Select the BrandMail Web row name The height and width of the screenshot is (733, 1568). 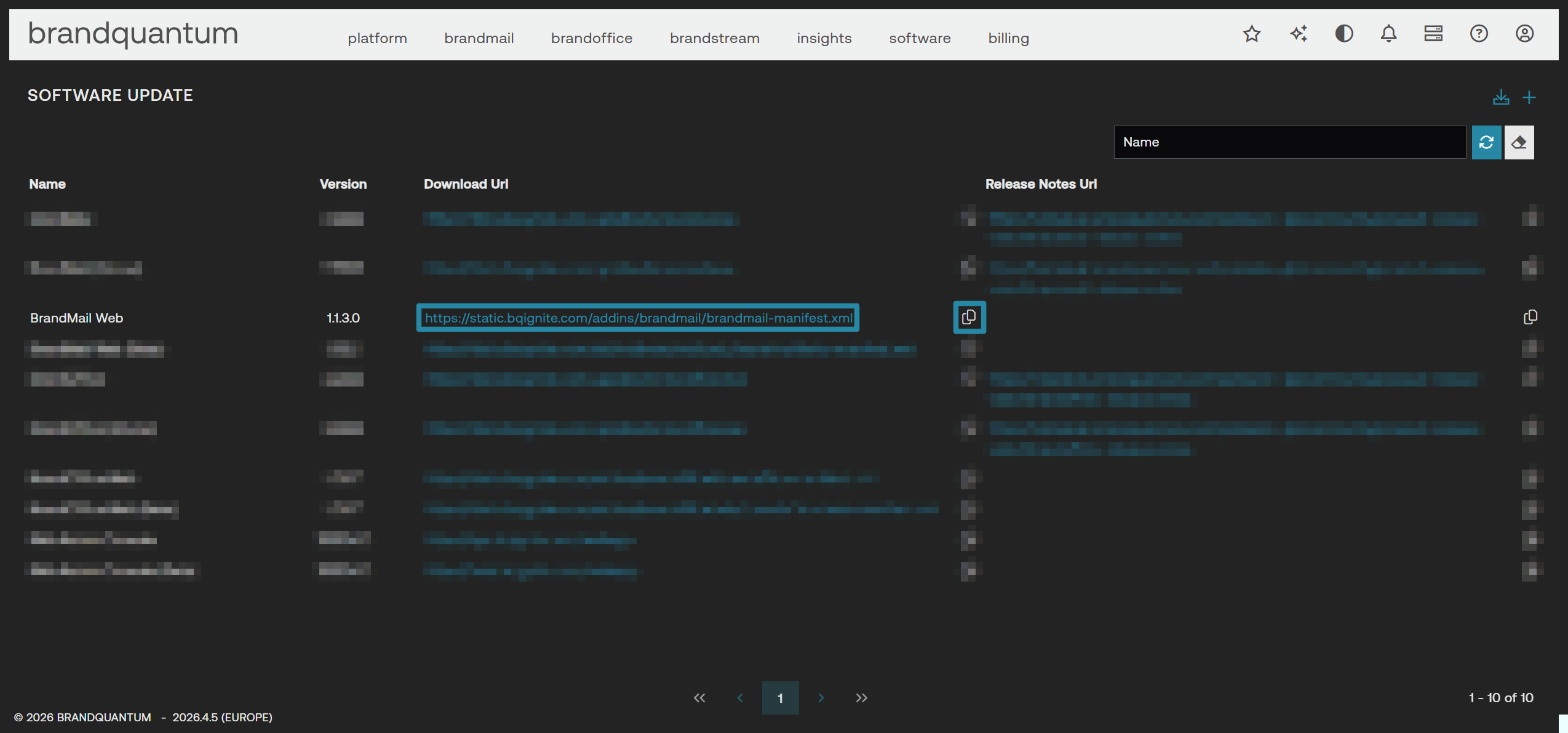77,318
